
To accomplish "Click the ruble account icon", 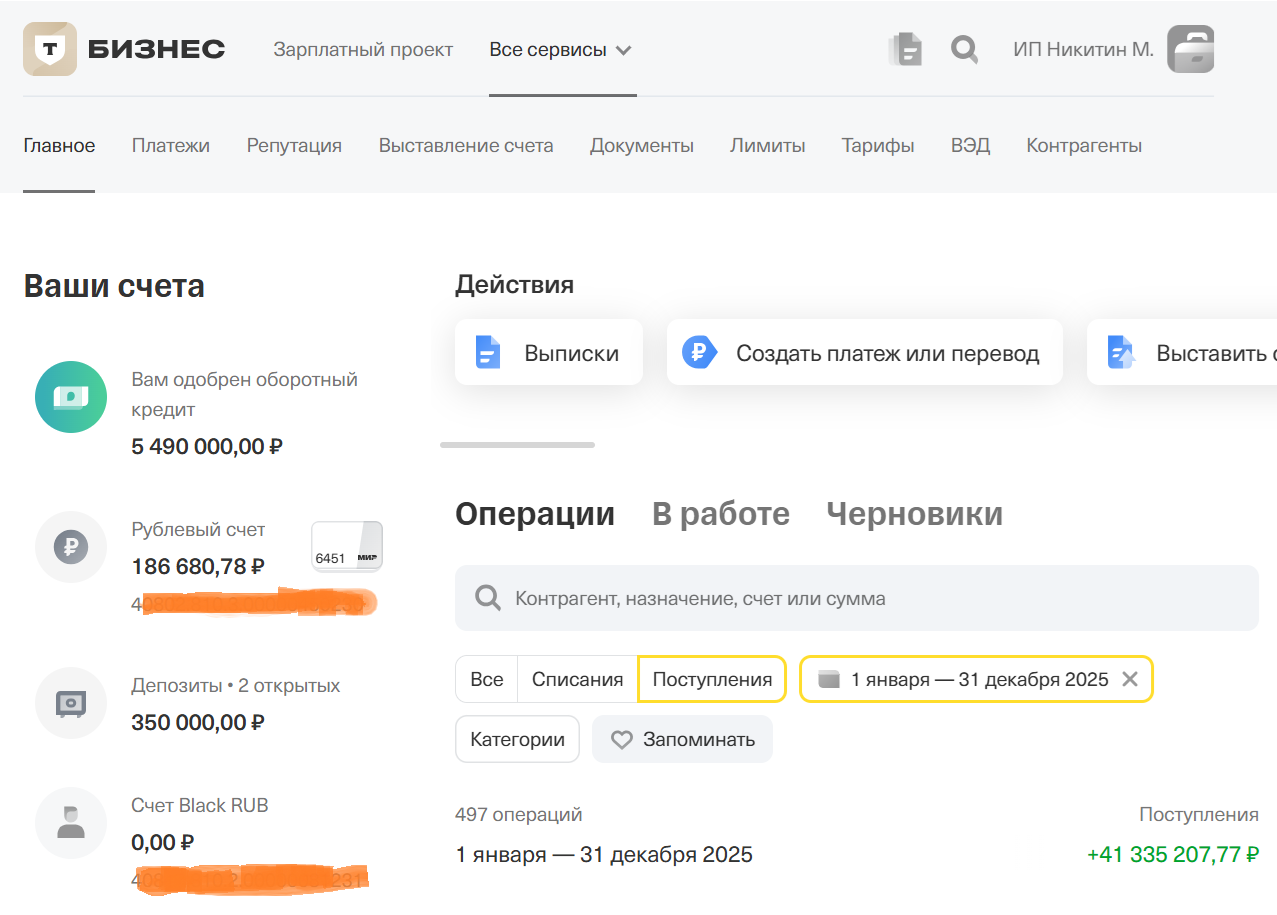I will pyautogui.click(x=71, y=547).
